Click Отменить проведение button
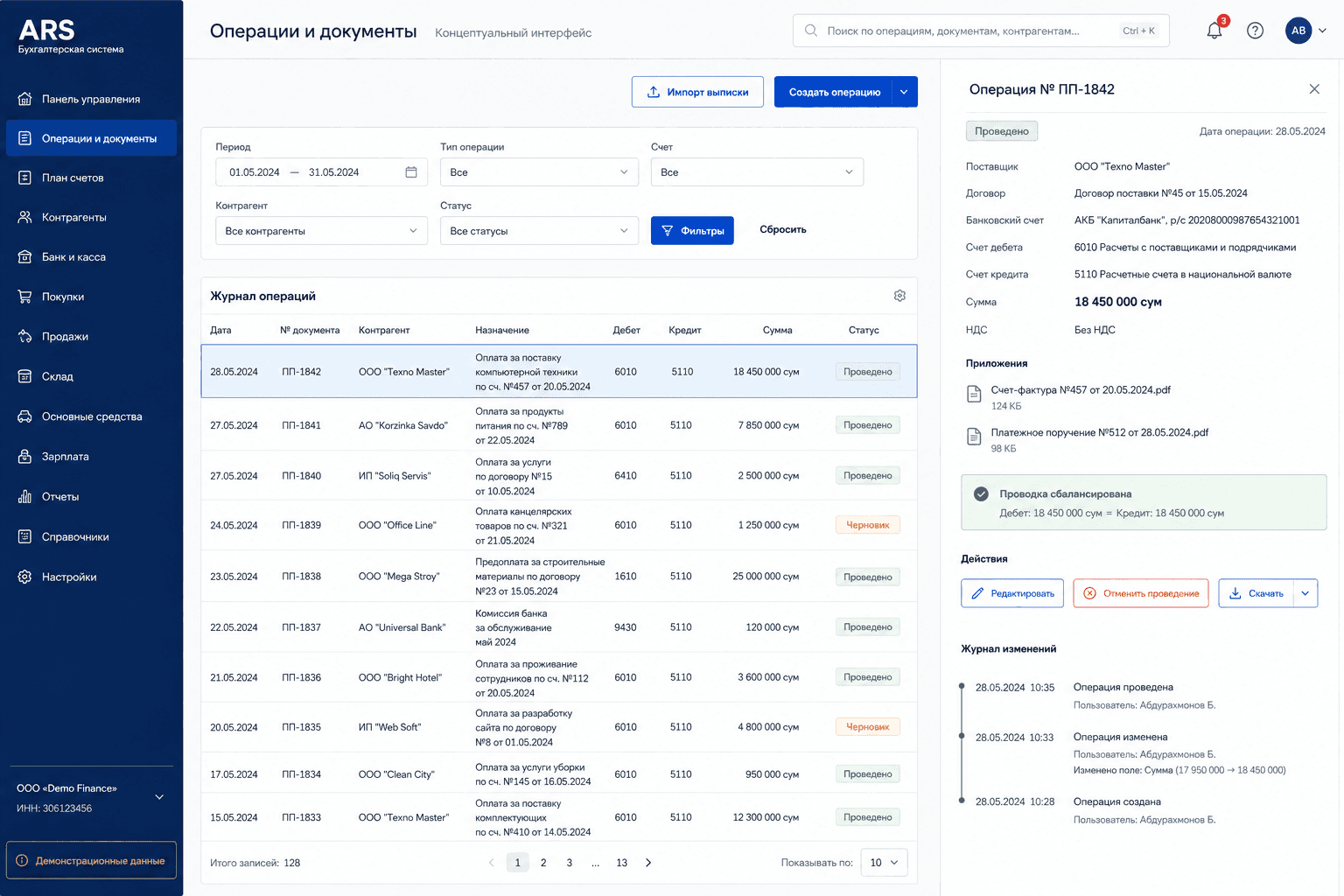The width and height of the screenshot is (1344, 896). click(1141, 593)
